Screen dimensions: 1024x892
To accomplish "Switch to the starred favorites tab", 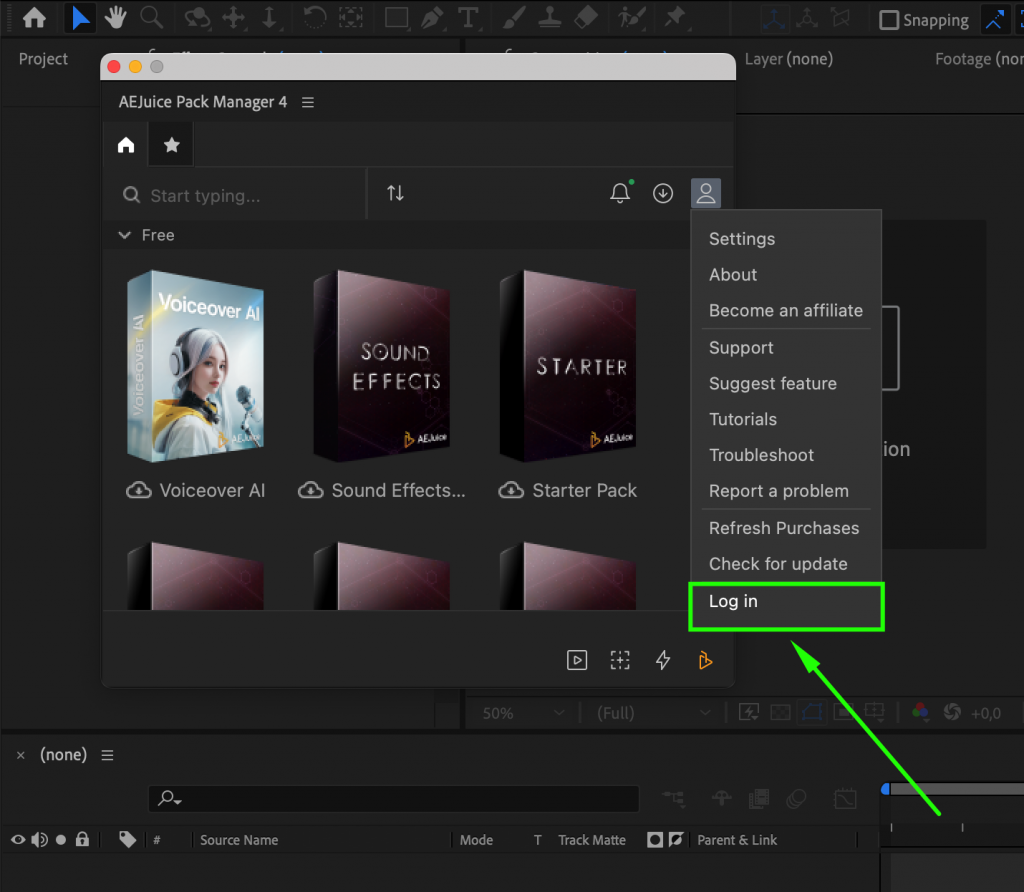I will pos(170,143).
